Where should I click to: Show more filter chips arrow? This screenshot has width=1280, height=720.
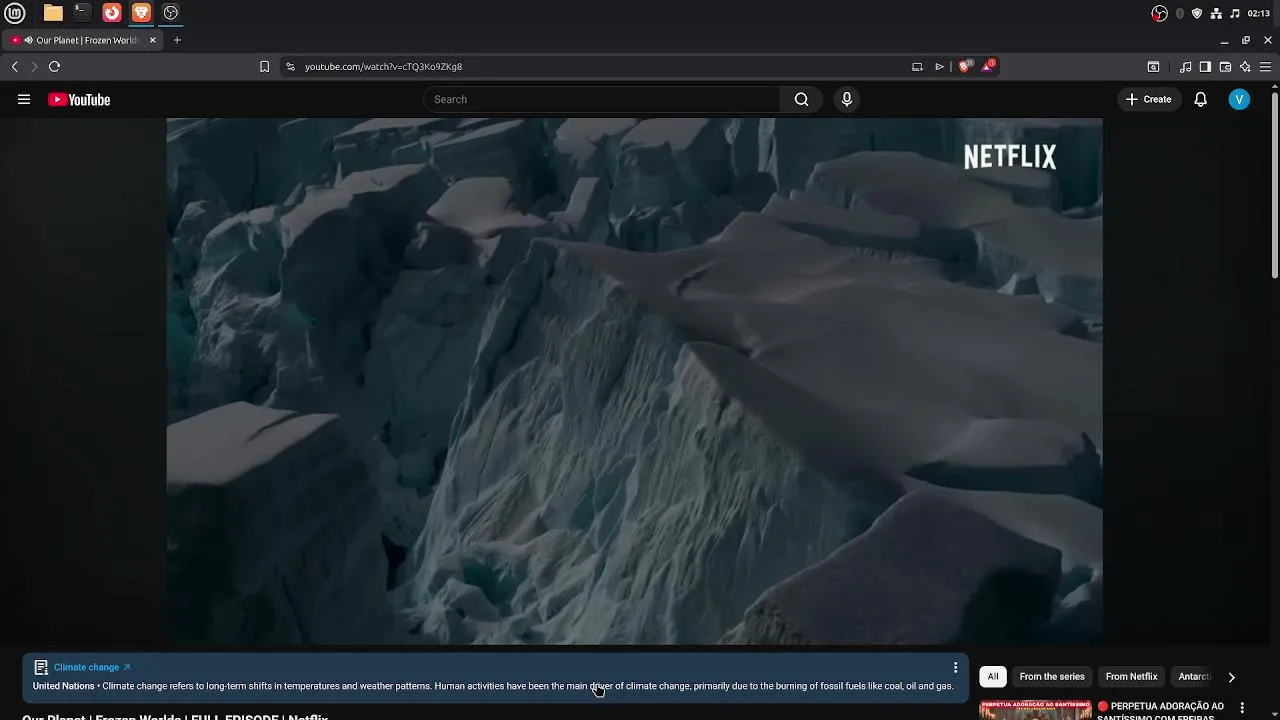pos(1231,677)
